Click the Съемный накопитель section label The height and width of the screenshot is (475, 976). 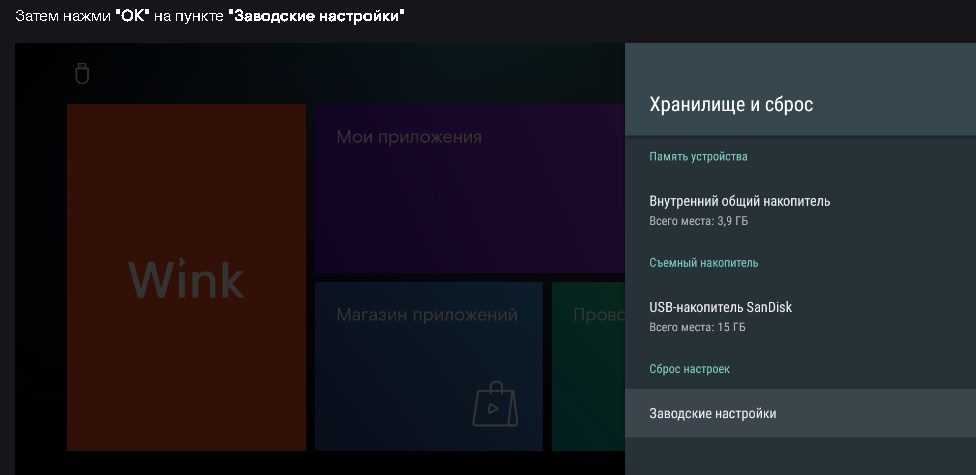click(703, 263)
